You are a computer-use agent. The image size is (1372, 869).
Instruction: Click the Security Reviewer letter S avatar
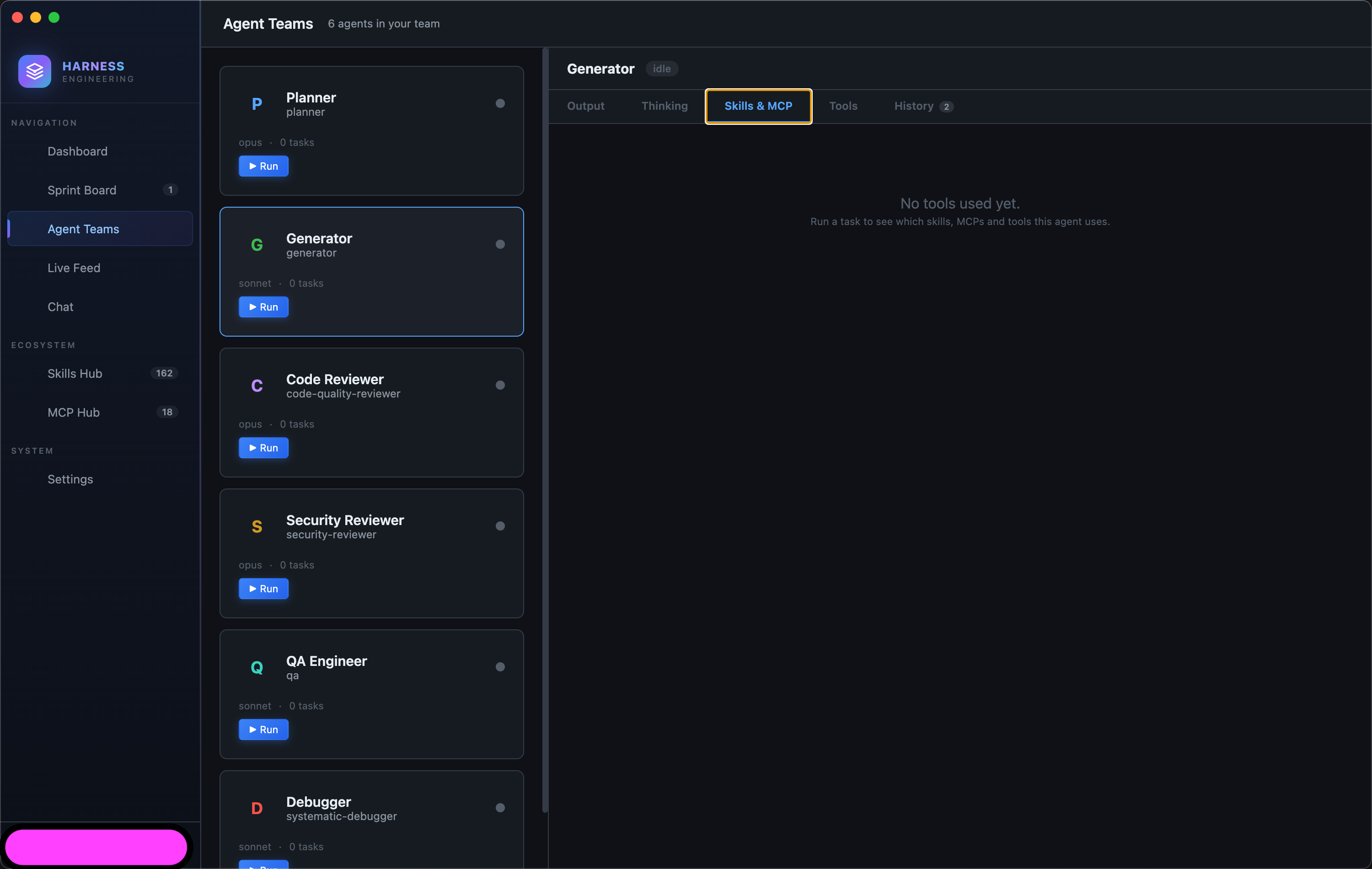257,526
